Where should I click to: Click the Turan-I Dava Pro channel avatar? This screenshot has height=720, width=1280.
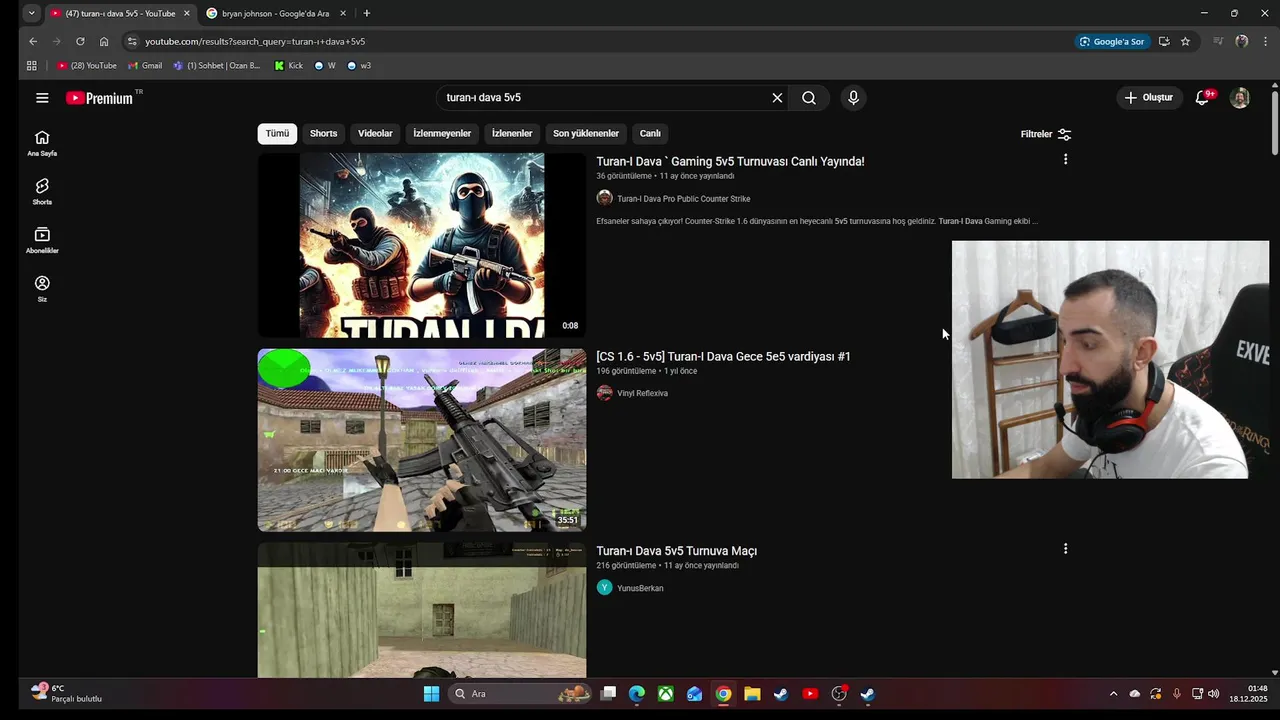click(604, 198)
